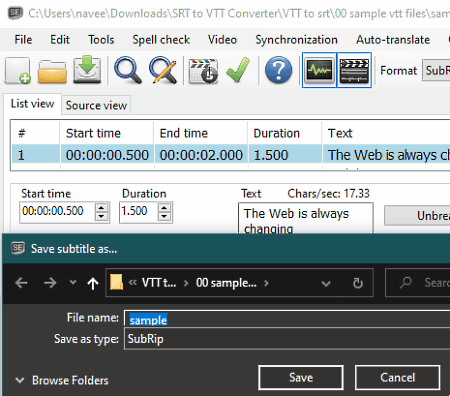Screen dimensions: 450x396
Task: Click the Save button
Action: click(301, 378)
